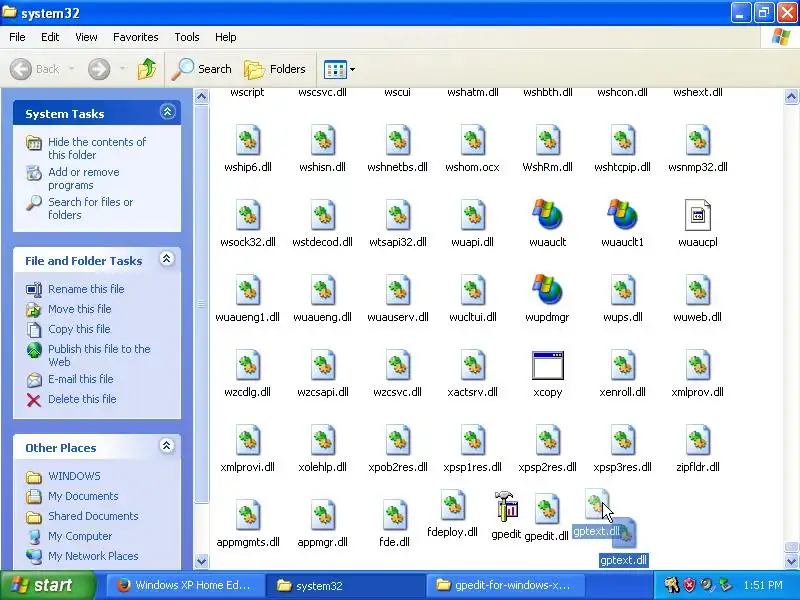Select the wshom.ocx file icon

472,140
